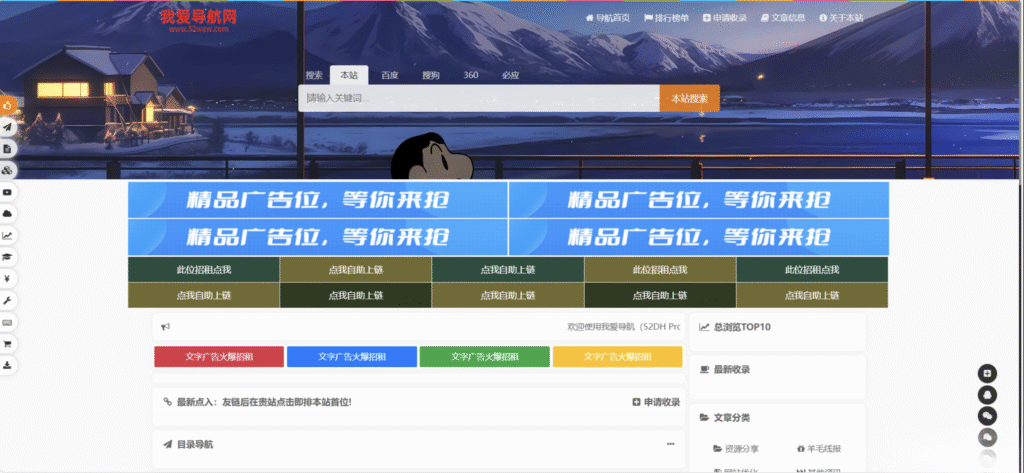Go to the line chart sidebar icon

click(7, 235)
